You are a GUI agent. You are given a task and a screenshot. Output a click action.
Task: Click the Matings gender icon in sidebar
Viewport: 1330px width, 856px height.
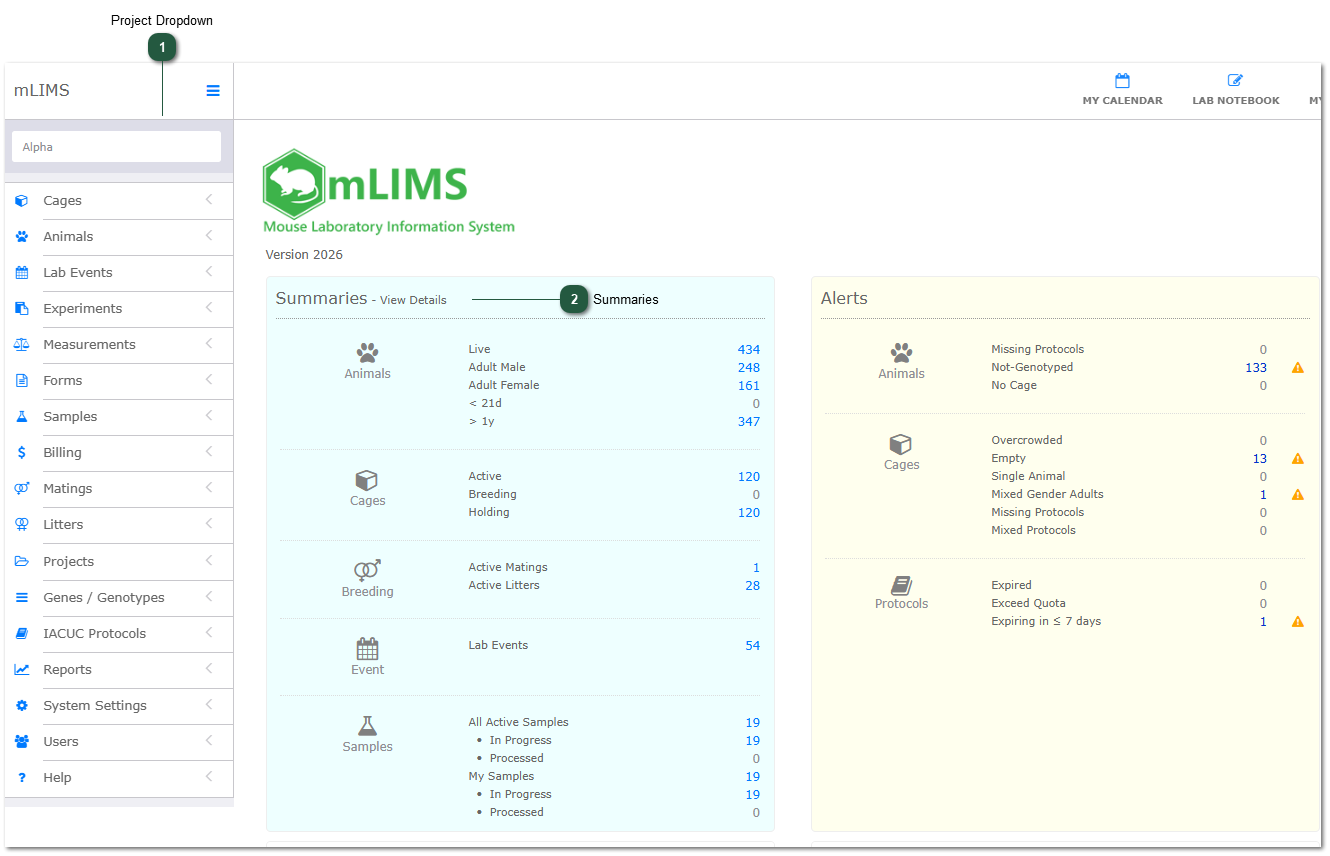pos(22,489)
